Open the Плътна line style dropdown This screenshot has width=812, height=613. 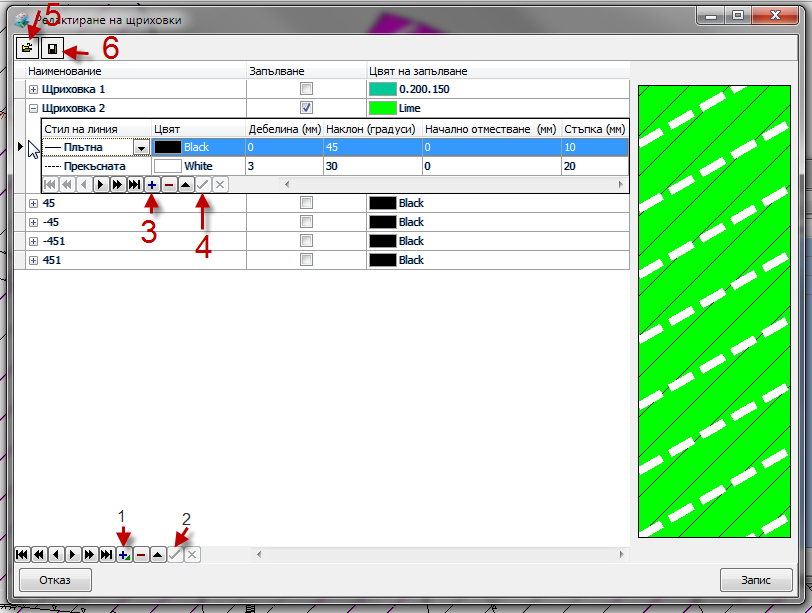point(141,147)
